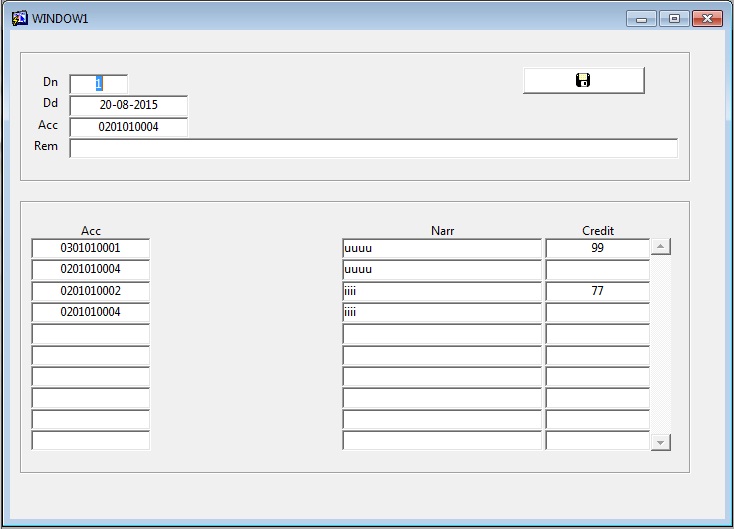Click the Dn field containing 1
Screen dimensions: 734x529
pyautogui.click(x=98, y=84)
